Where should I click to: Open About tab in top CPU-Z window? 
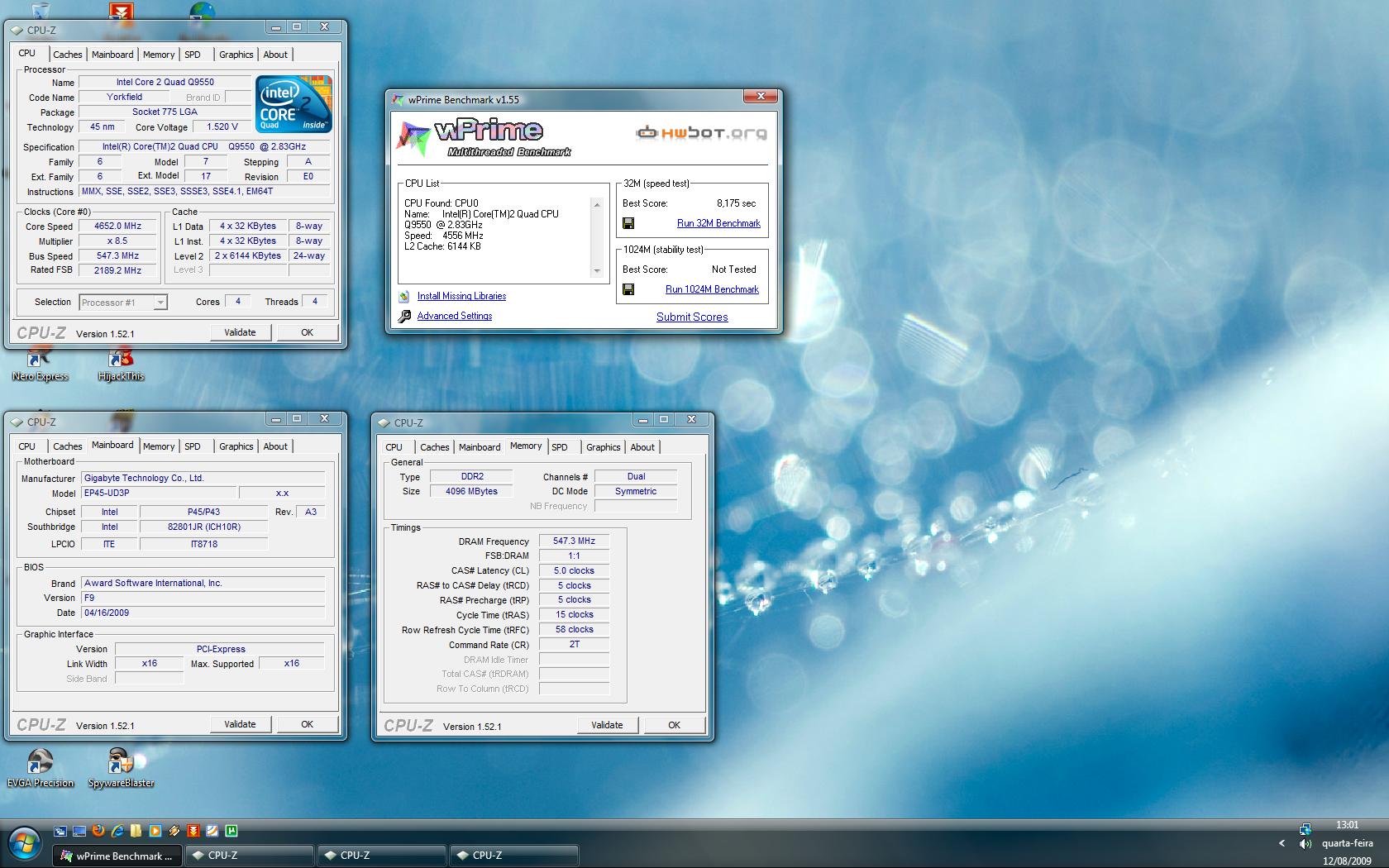[275, 55]
